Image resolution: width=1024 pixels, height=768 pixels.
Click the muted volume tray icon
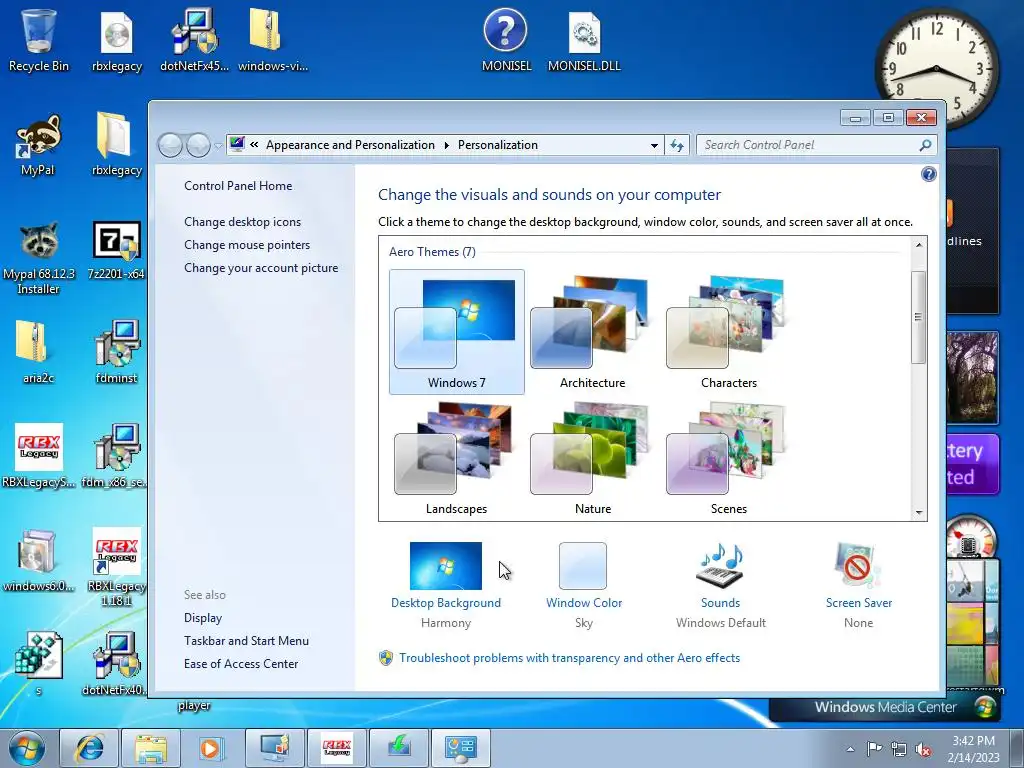click(x=923, y=749)
